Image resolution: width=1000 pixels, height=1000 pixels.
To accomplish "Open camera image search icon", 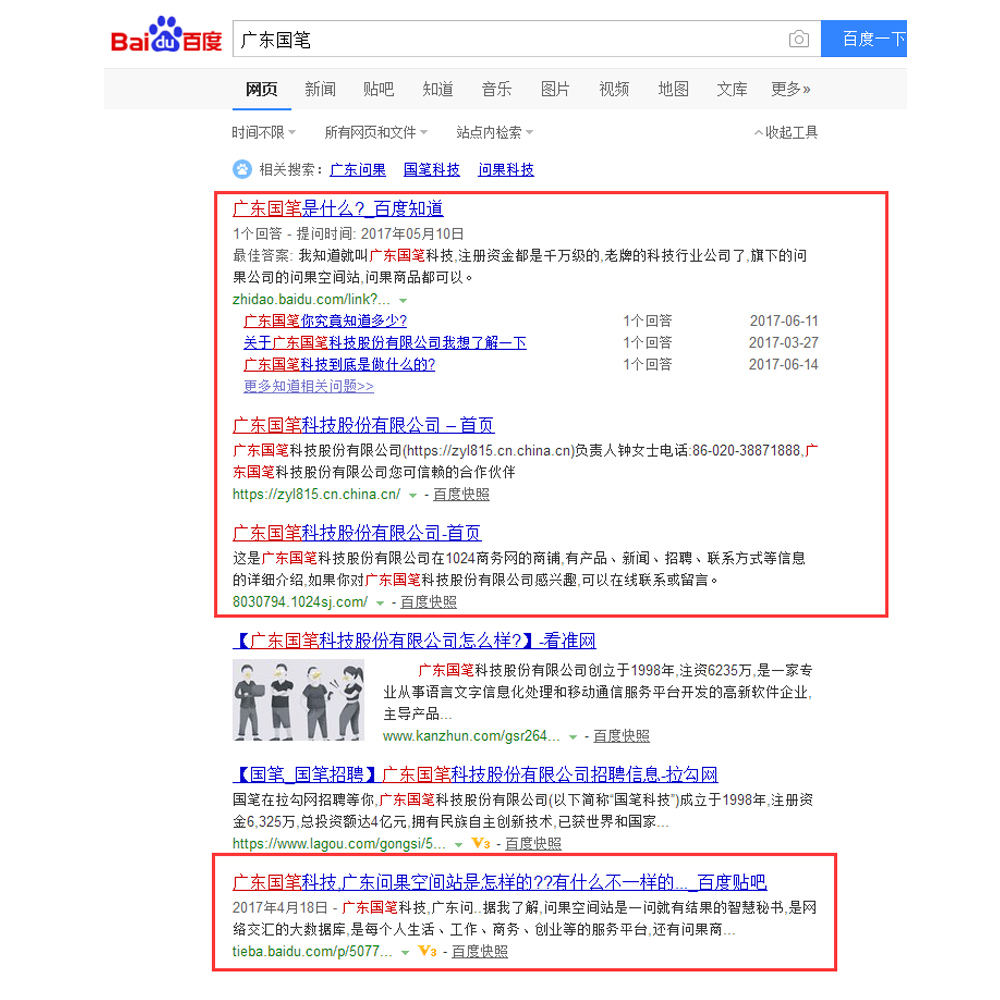I will click(798, 40).
